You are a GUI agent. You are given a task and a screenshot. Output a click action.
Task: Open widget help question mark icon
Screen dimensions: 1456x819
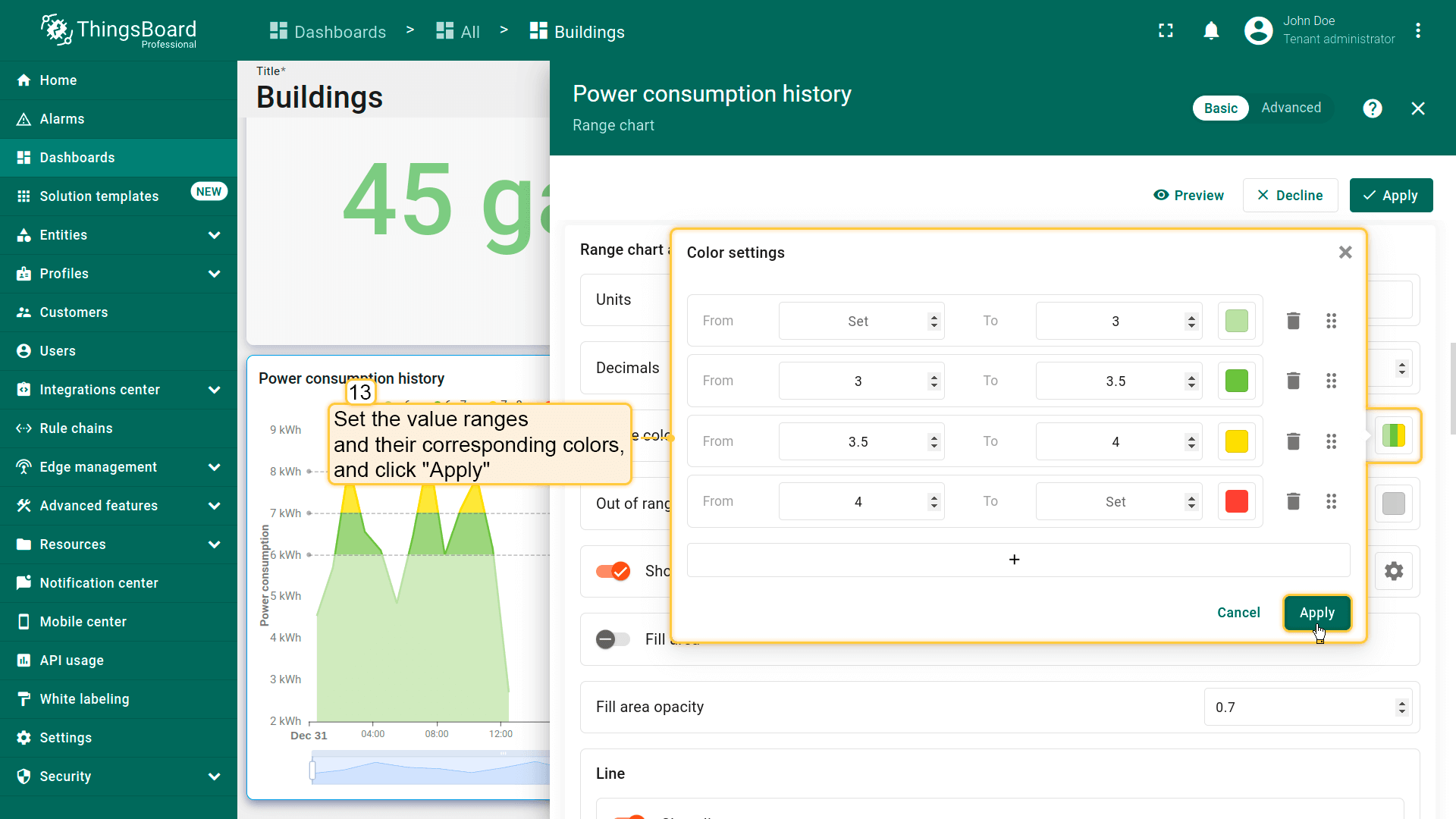(1372, 108)
